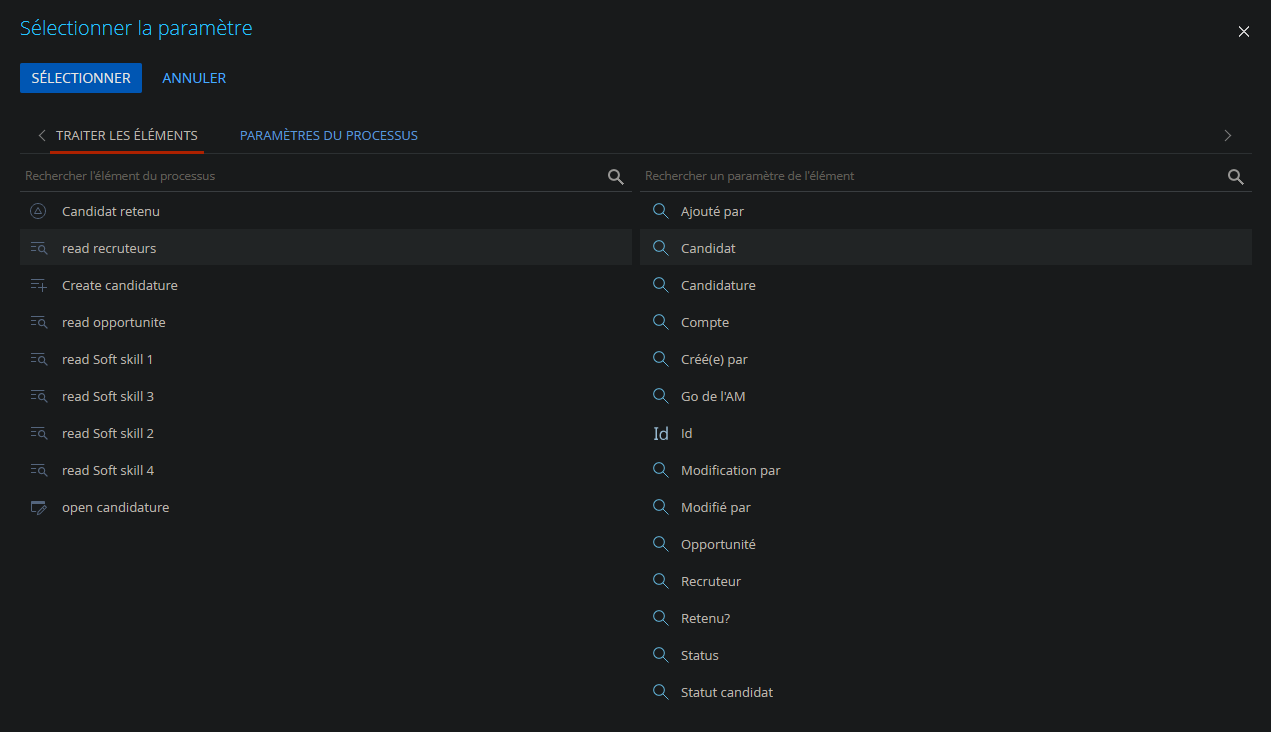The image size is (1271, 732).
Task: Switch to the PARAMÈTRES DU PROCESSUS tab
Action: 328,135
